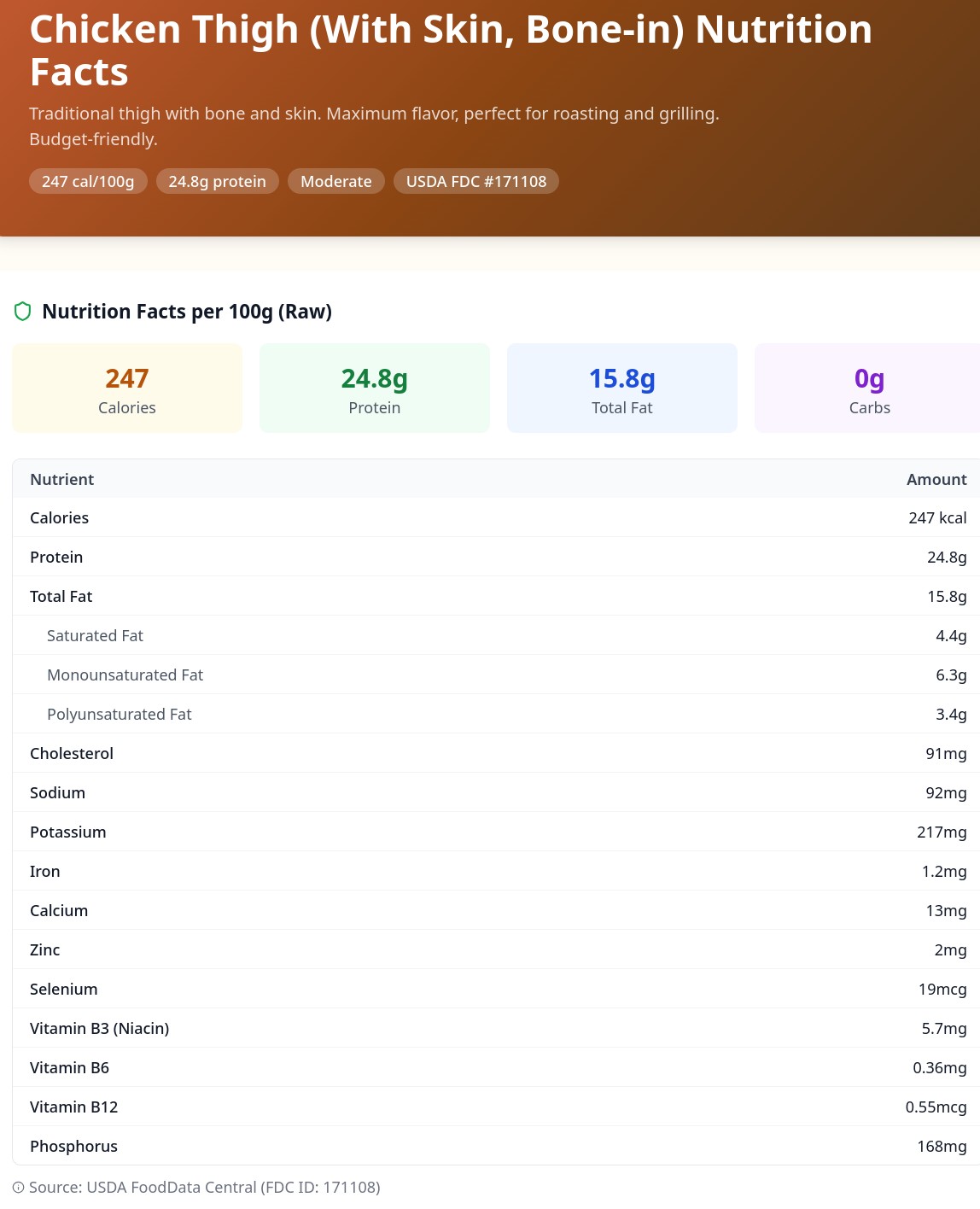Select the 24.8g Protein summary card
Viewport: 980px width, 1209px height.
pyautogui.click(x=375, y=388)
